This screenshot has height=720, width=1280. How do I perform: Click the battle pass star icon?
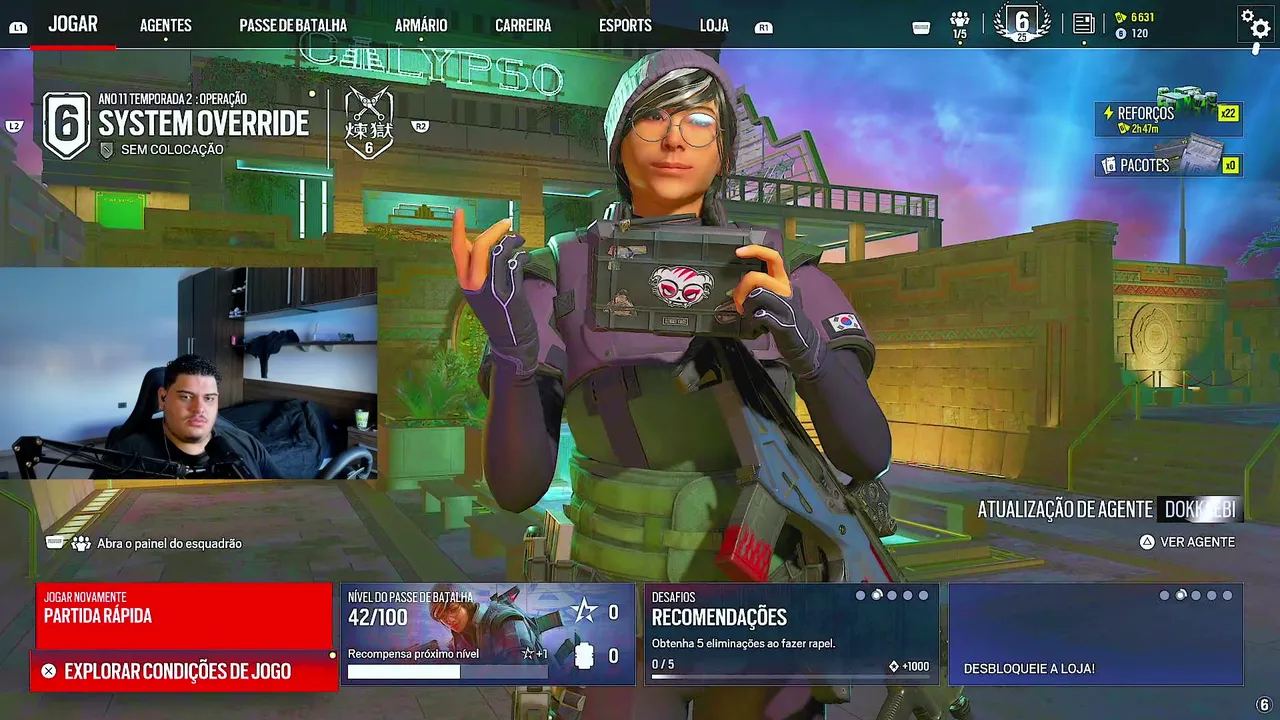(x=584, y=611)
